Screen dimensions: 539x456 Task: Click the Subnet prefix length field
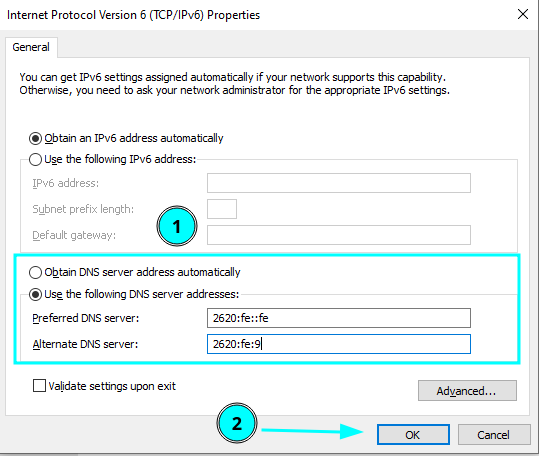tap(222, 209)
